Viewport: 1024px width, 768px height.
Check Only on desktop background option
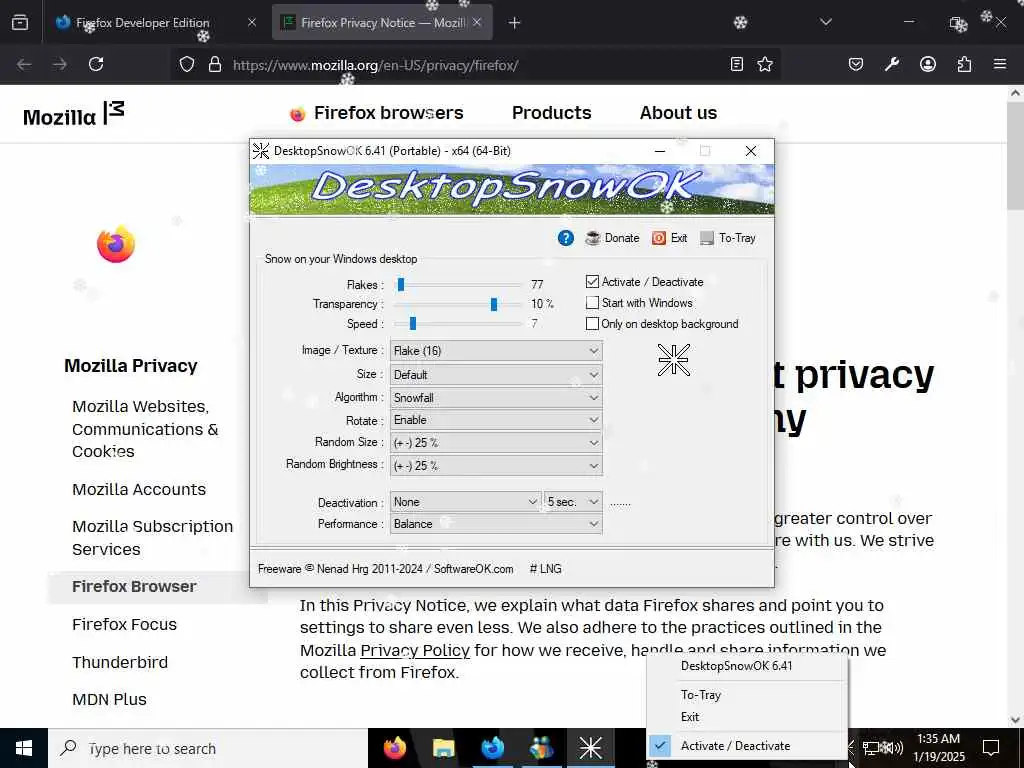(x=592, y=323)
